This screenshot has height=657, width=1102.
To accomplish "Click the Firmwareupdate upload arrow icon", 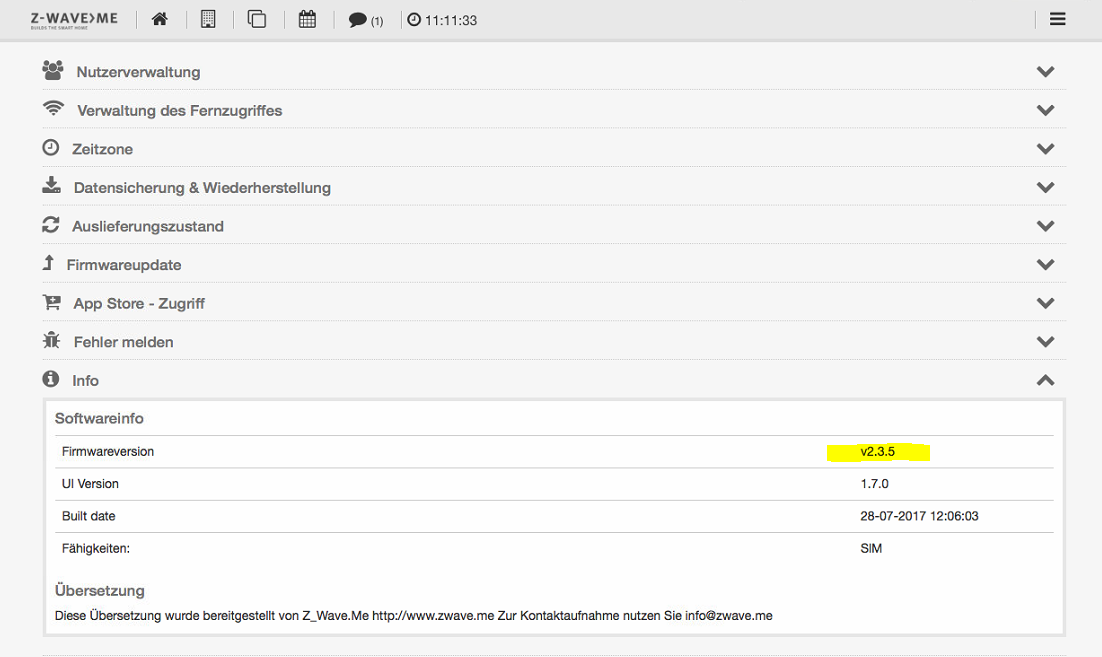I will click(48, 264).
